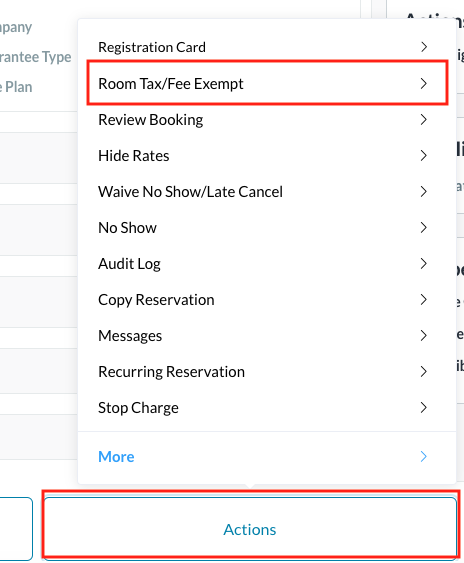Expand chevron next to Hide Rates
The height and width of the screenshot is (563, 464).
(424, 155)
